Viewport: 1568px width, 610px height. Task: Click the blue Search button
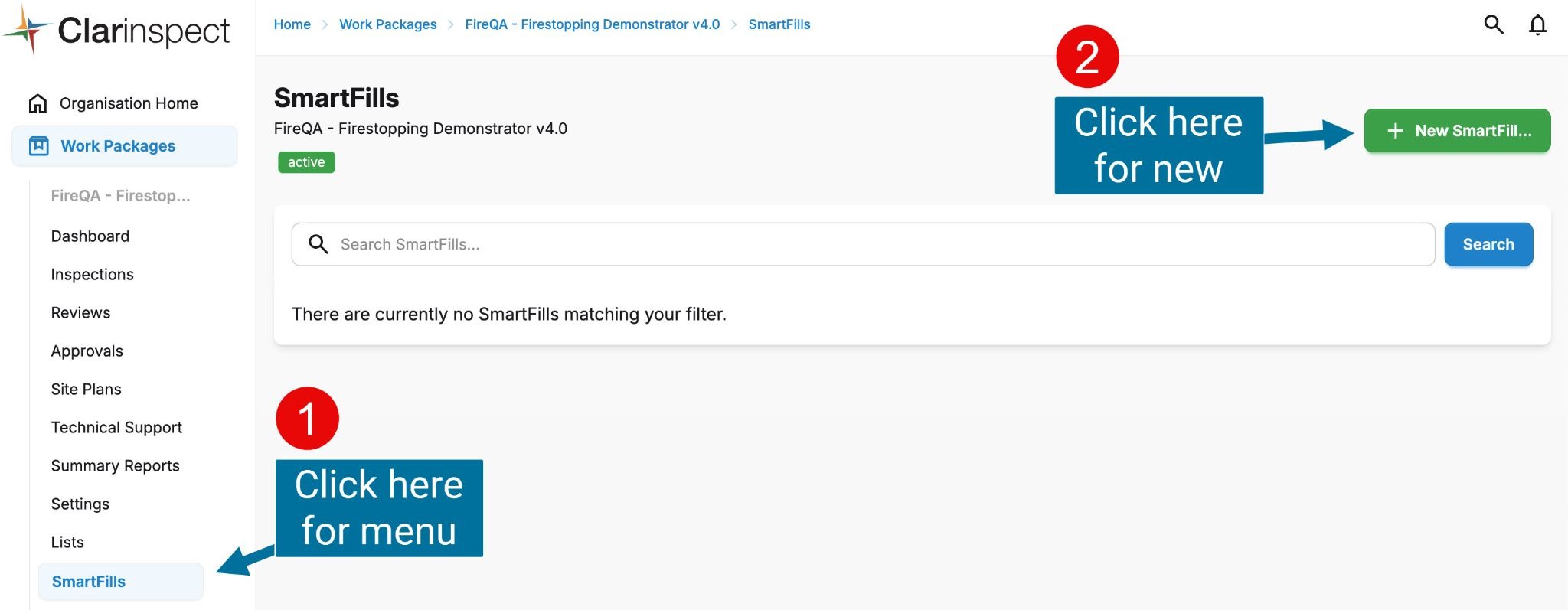[1488, 244]
